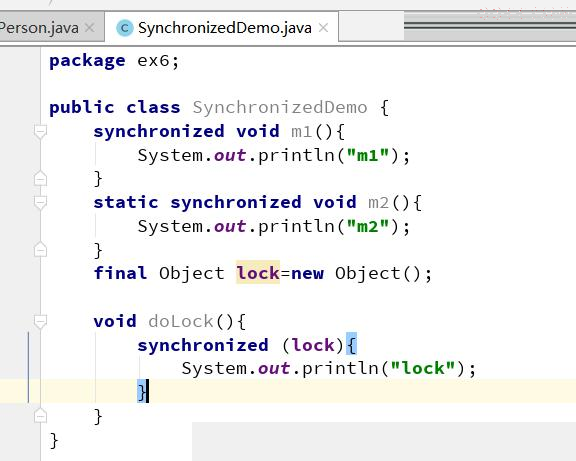The image size is (576, 461).
Task: Click the m1 method name
Action: 301,131
